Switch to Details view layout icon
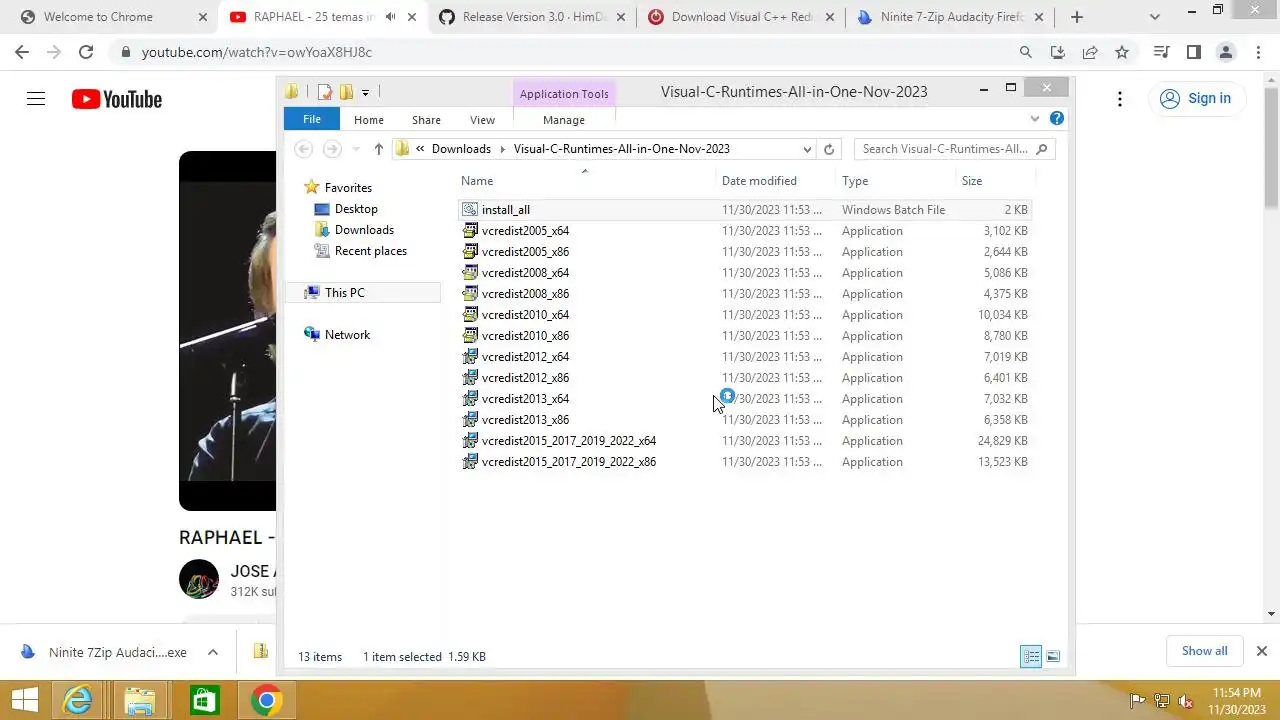 [1031, 656]
